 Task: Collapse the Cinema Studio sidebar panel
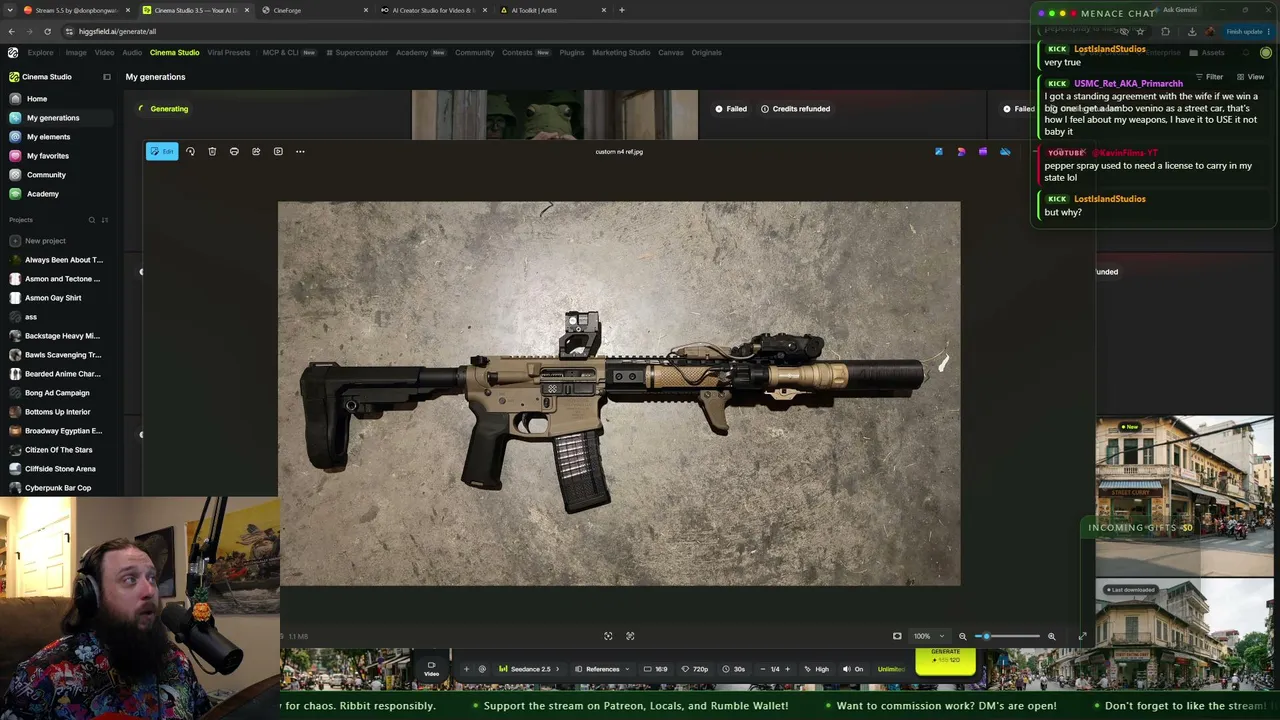(107, 77)
